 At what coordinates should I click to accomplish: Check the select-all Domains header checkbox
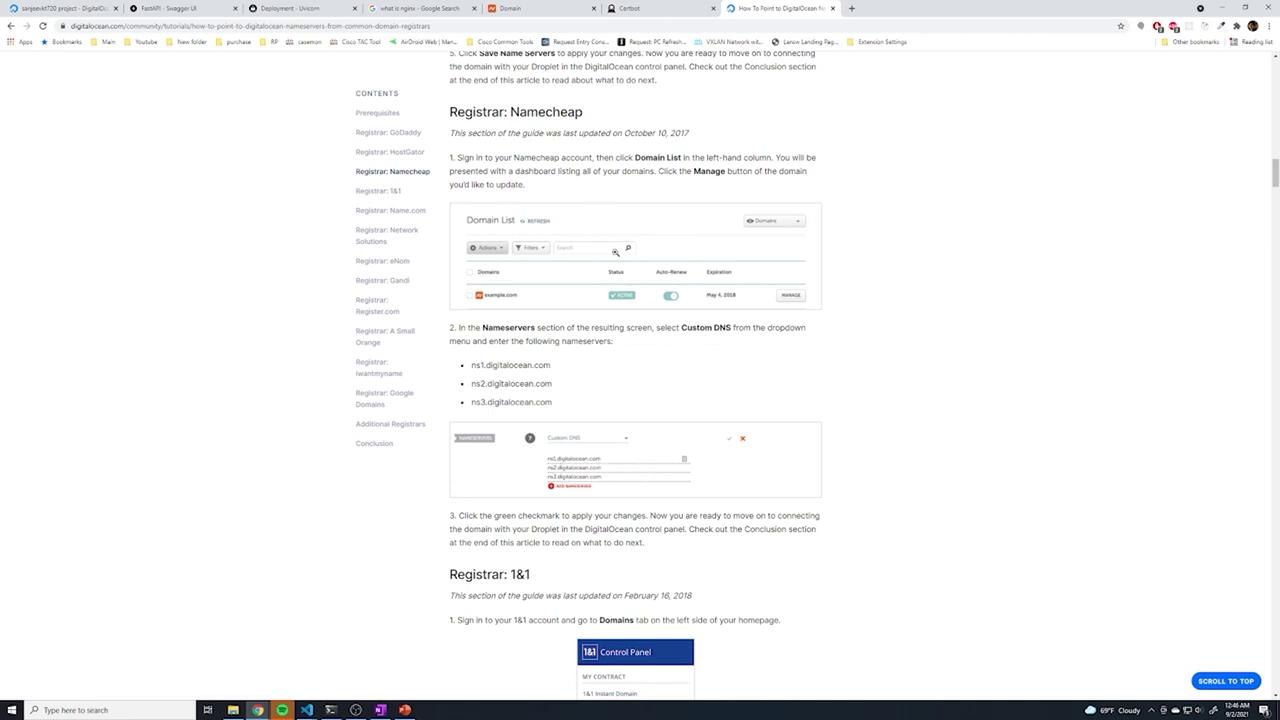[x=469, y=272]
